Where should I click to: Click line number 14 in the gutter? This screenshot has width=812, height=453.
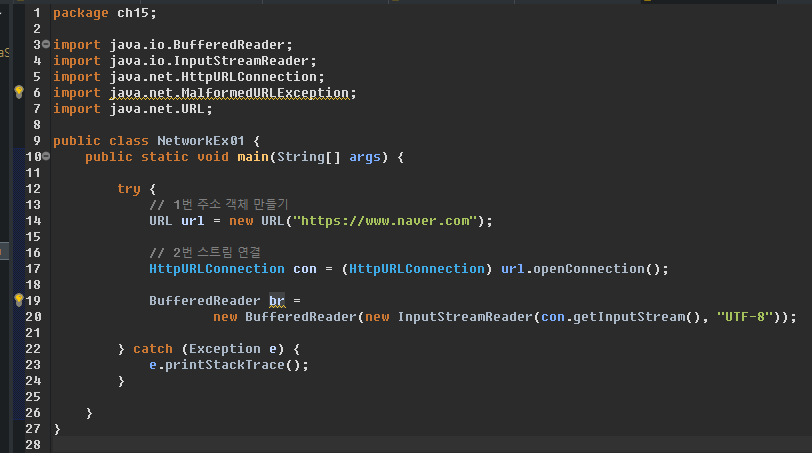coord(33,221)
